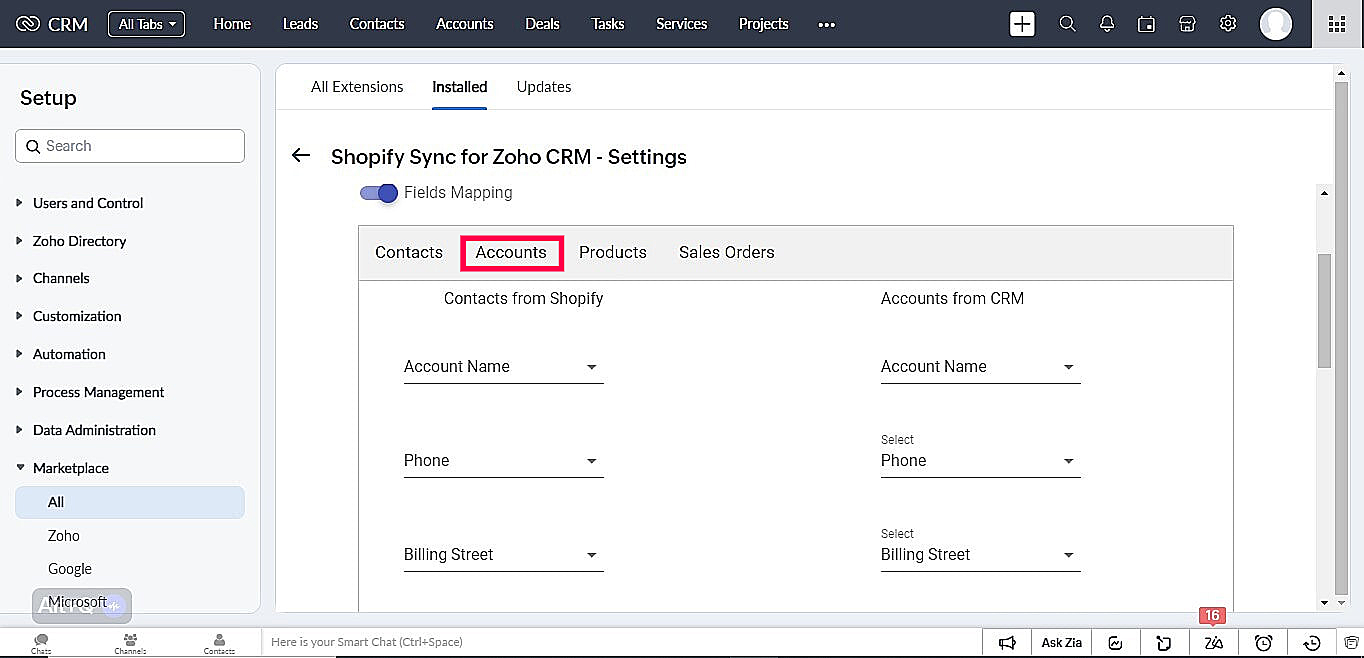This screenshot has height=658, width=1364.
Task: Expand Customization section
Action: [77, 316]
